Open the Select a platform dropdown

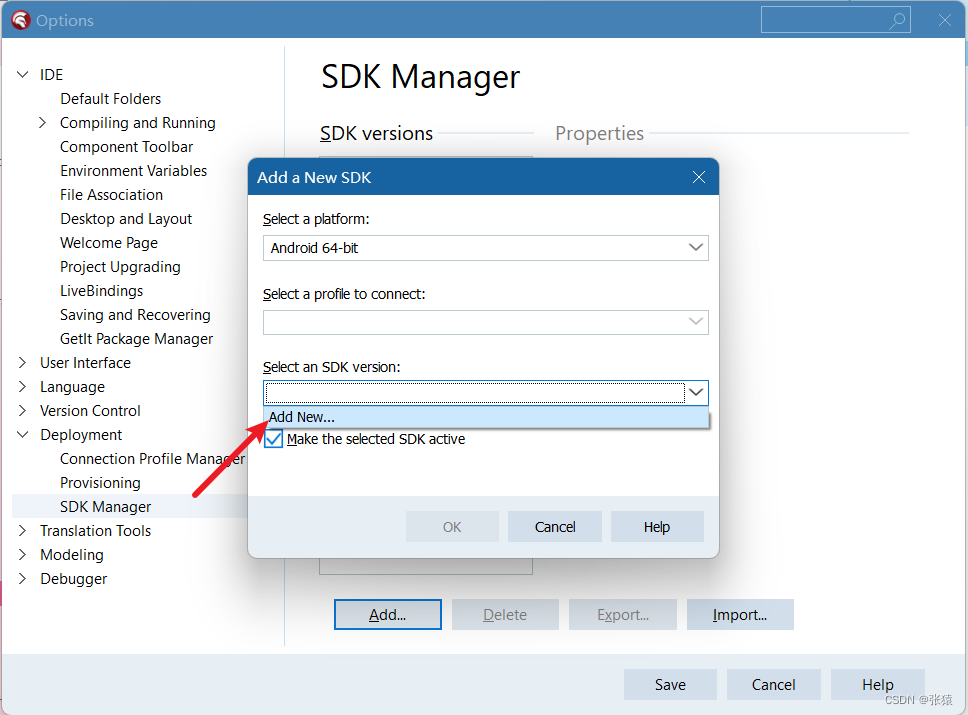(486, 248)
